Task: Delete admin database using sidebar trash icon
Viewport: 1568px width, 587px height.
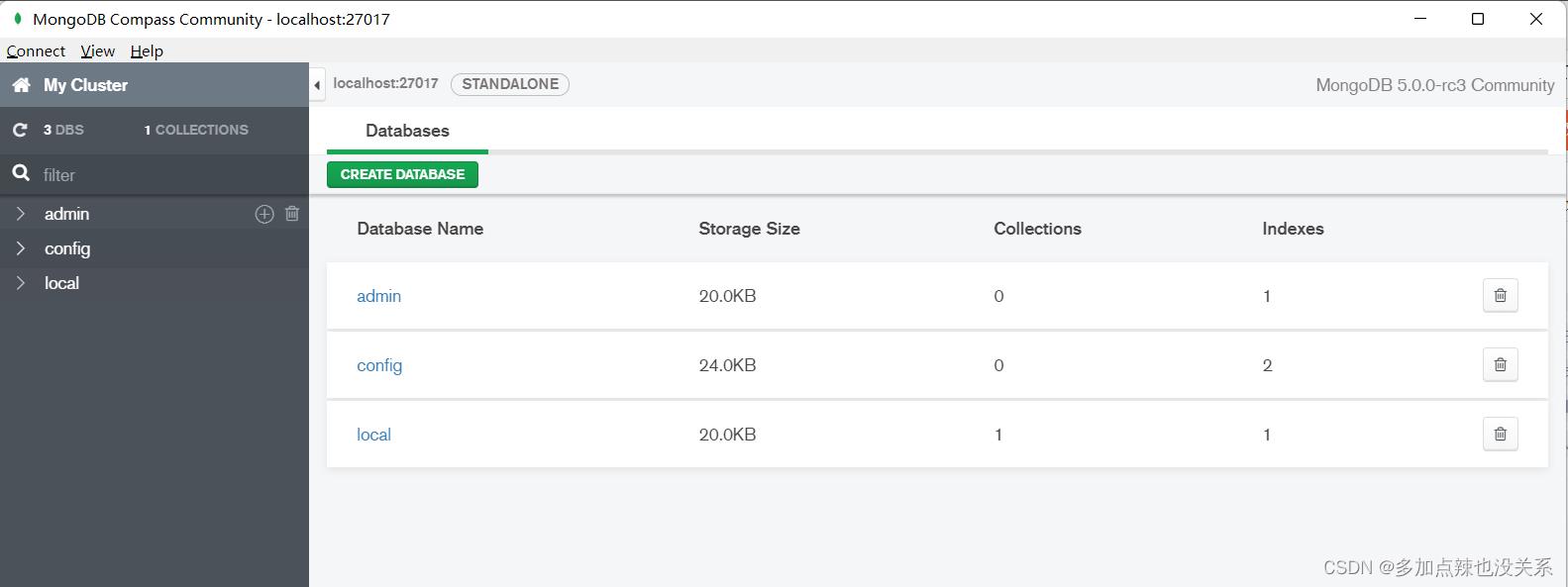Action: (292, 214)
